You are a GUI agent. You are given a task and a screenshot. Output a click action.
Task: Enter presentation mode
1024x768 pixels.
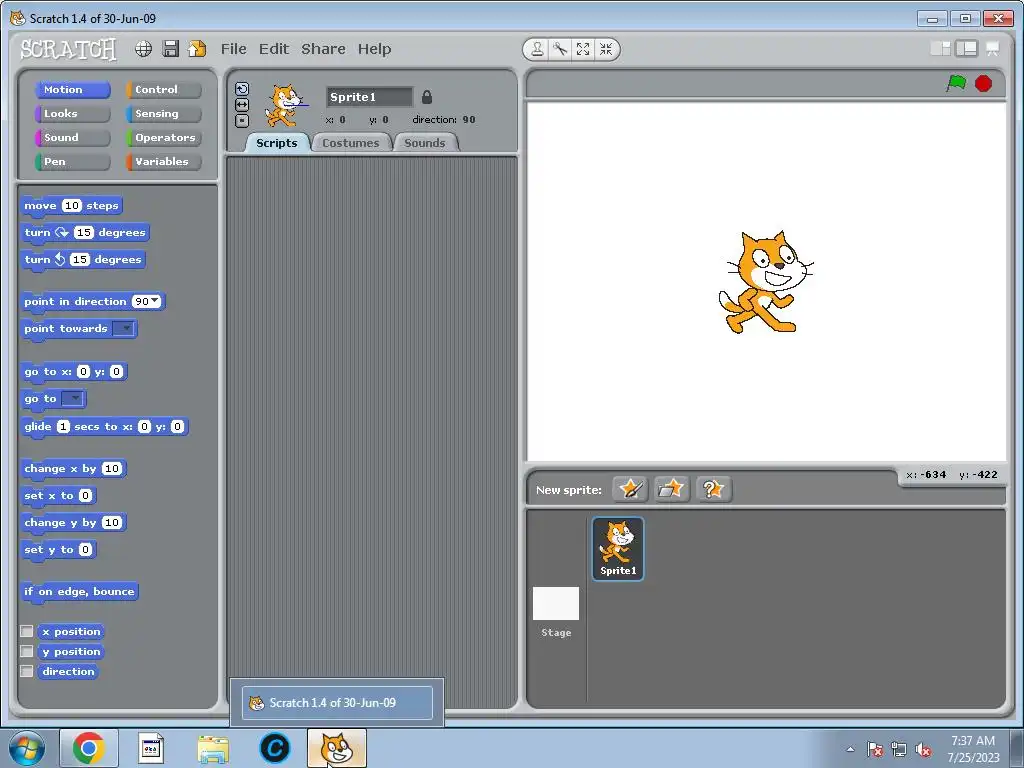993,49
